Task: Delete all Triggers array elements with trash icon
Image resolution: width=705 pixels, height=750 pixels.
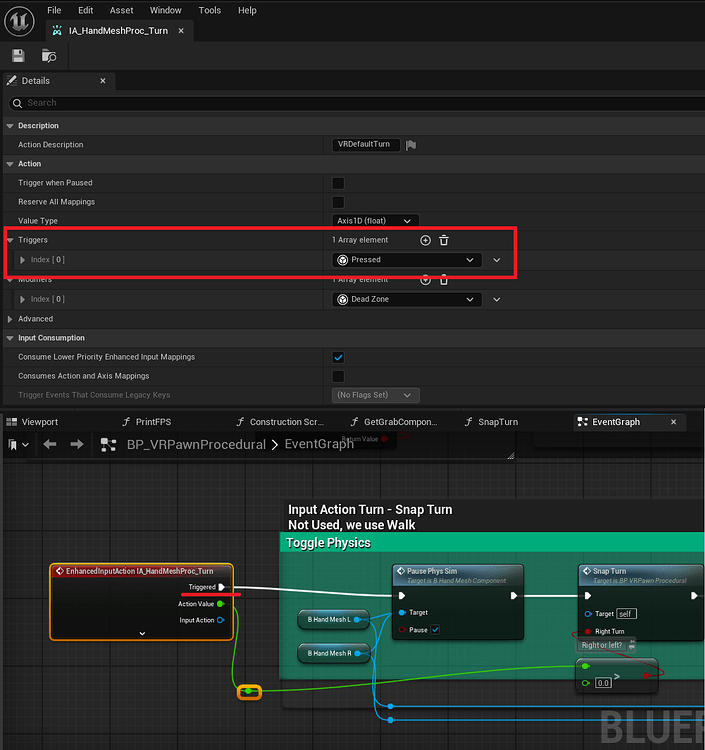Action: (444, 240)
